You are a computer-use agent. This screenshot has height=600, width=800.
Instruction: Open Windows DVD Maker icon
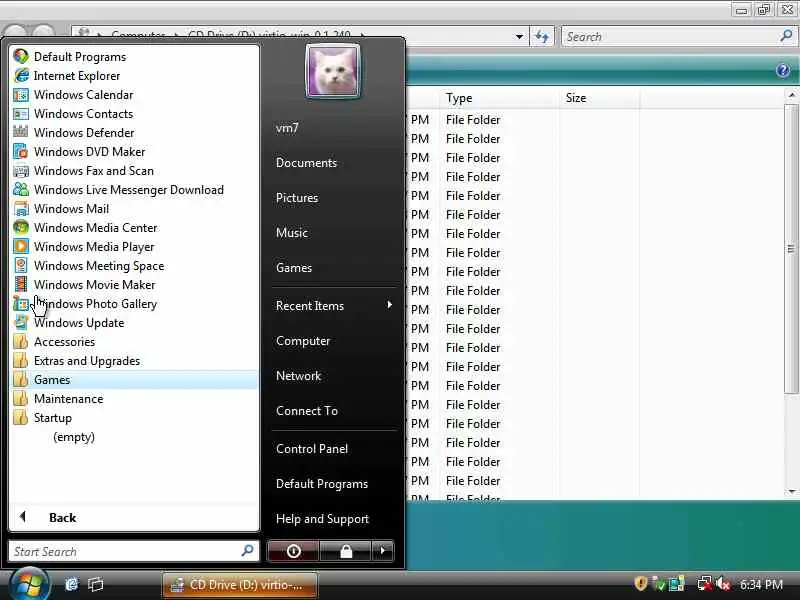click(x=21, y=152)
